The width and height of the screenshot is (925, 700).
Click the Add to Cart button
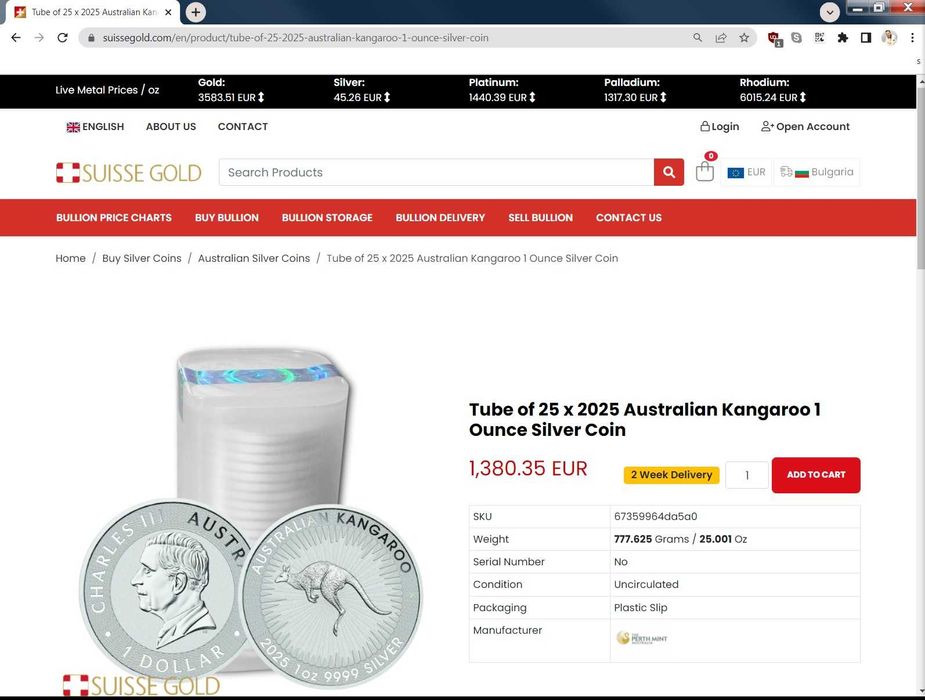(815, 475)
